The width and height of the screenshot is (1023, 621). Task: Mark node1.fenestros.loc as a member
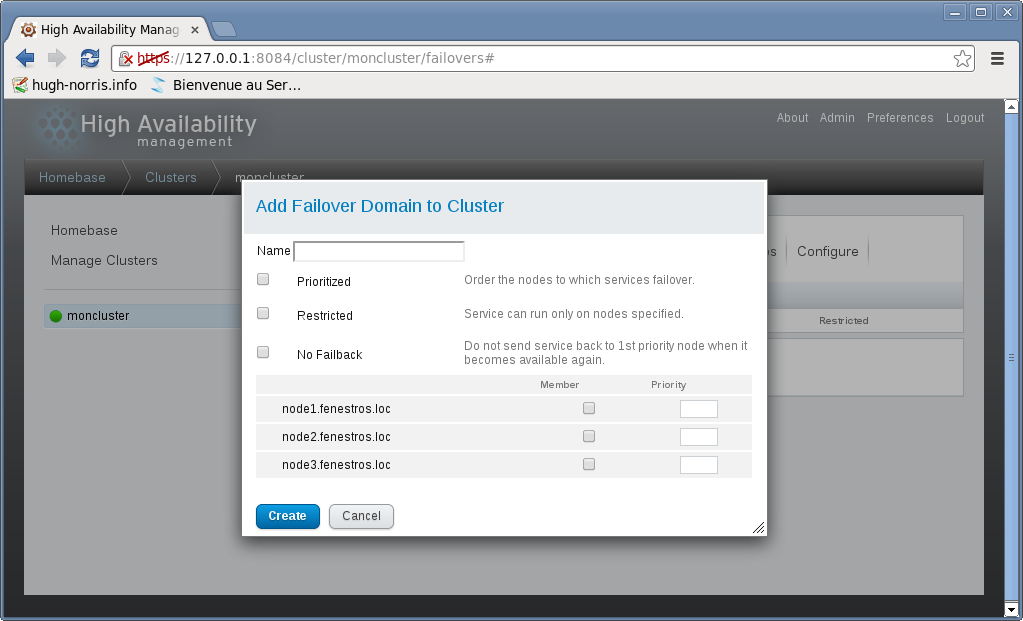(x=589, y=408)
